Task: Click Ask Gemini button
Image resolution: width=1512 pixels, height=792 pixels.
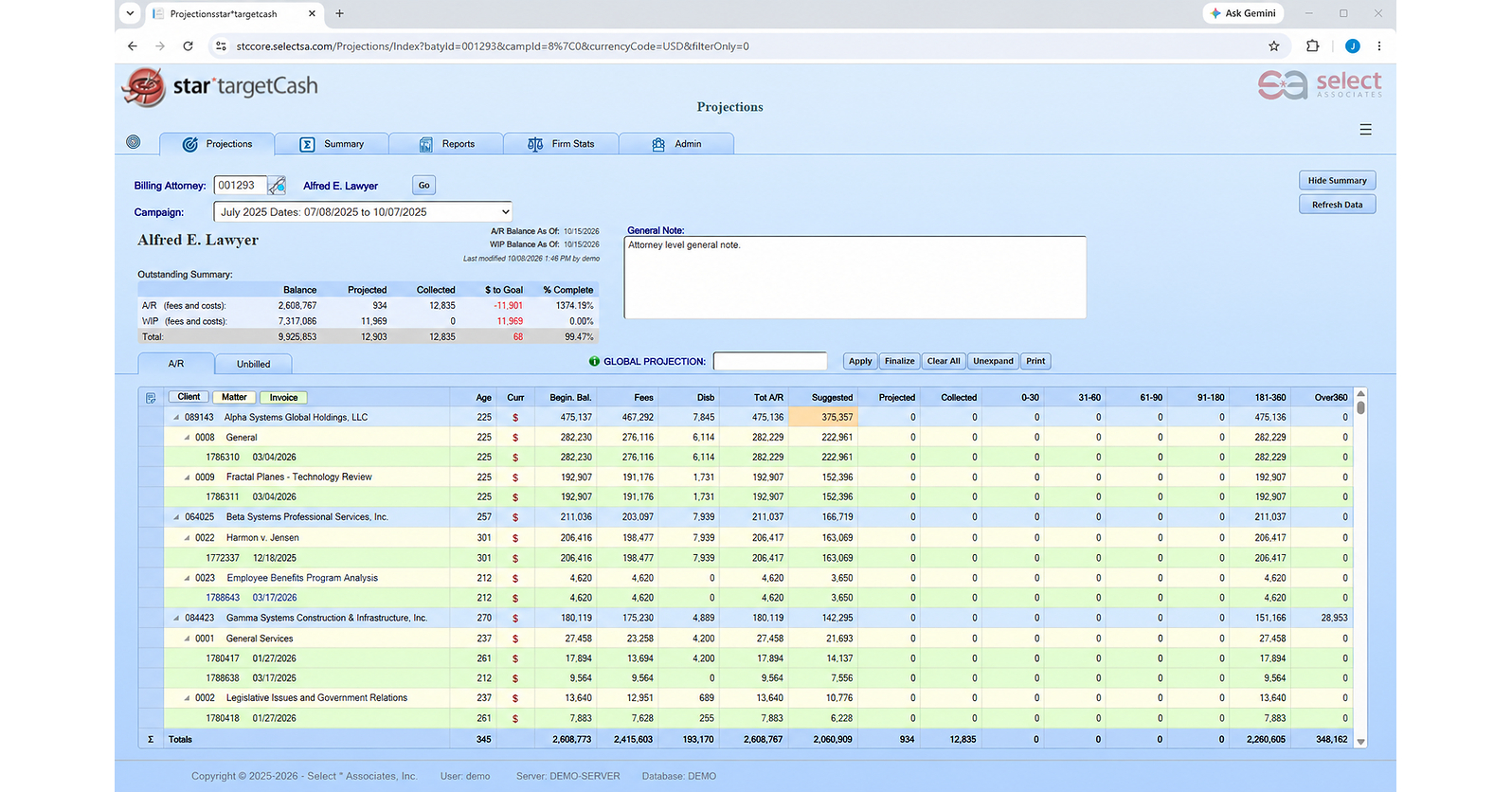Action: point(1244,13)
